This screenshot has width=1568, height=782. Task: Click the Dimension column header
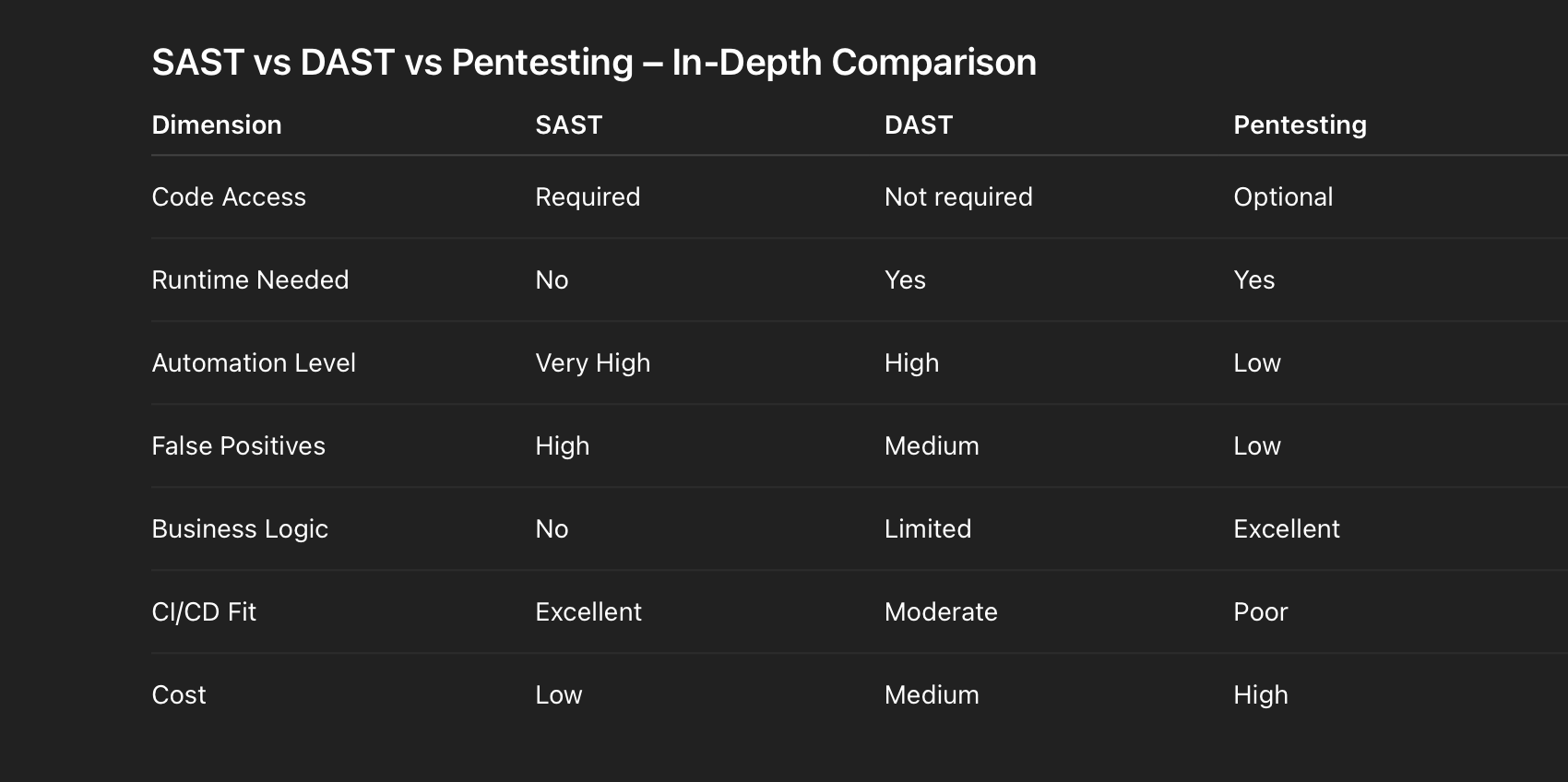coord(217,125)
